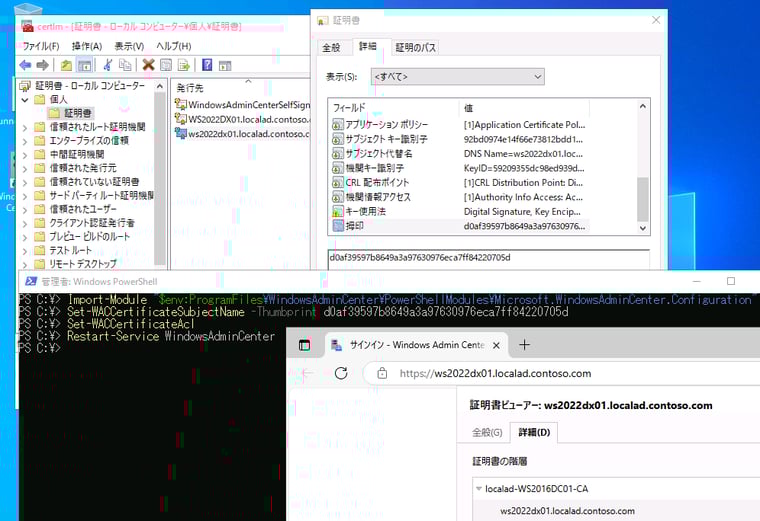Viewport: 760px width, 521px height.
Task: Open the Properties icon in certlm toolbar
Action: point(166,64)
